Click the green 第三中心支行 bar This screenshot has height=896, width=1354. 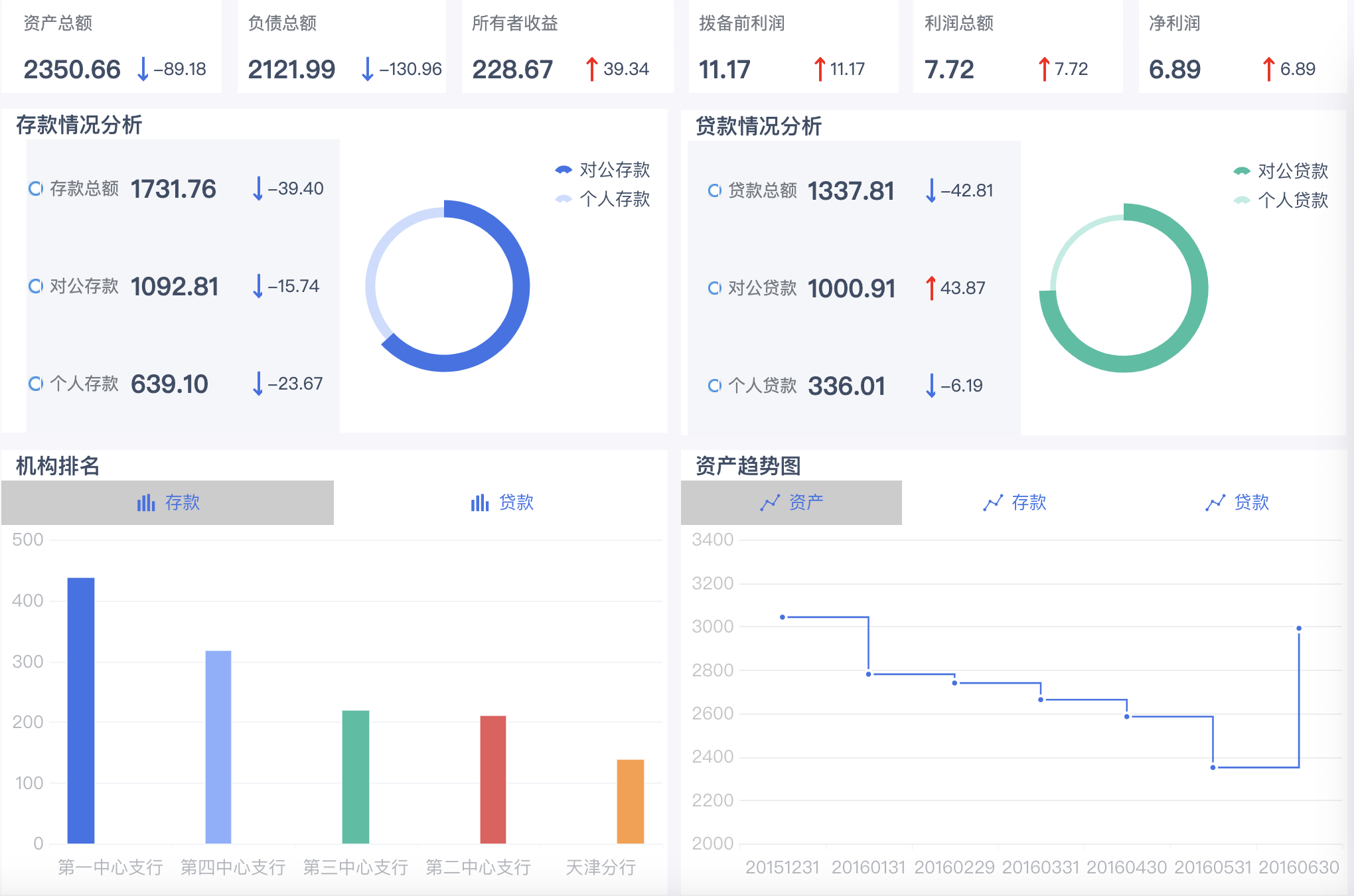click(x=356, y=777)
